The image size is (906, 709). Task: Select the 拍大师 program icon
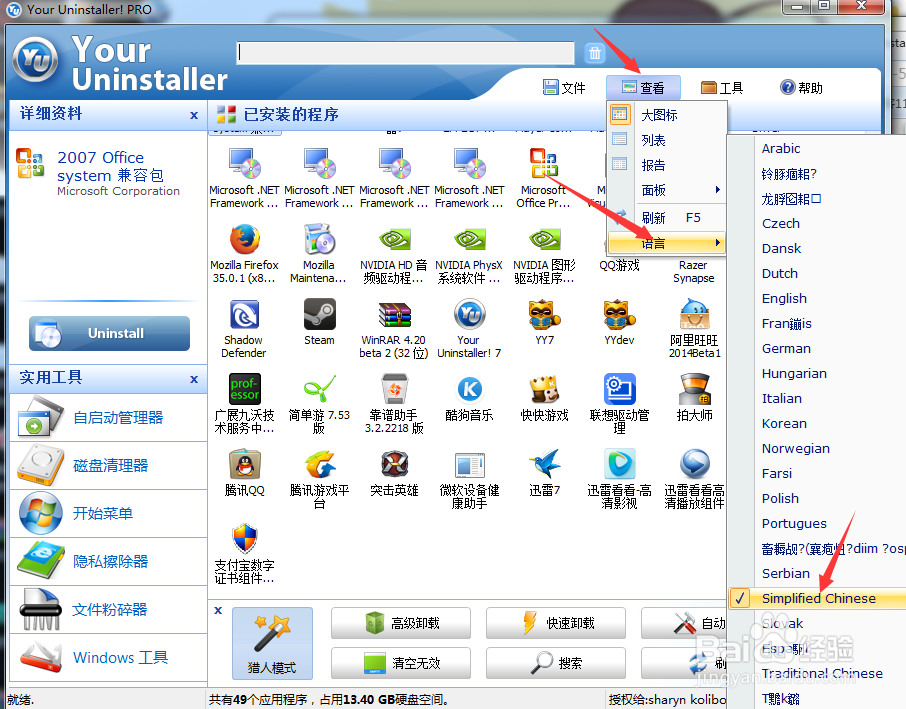[695, 389]
